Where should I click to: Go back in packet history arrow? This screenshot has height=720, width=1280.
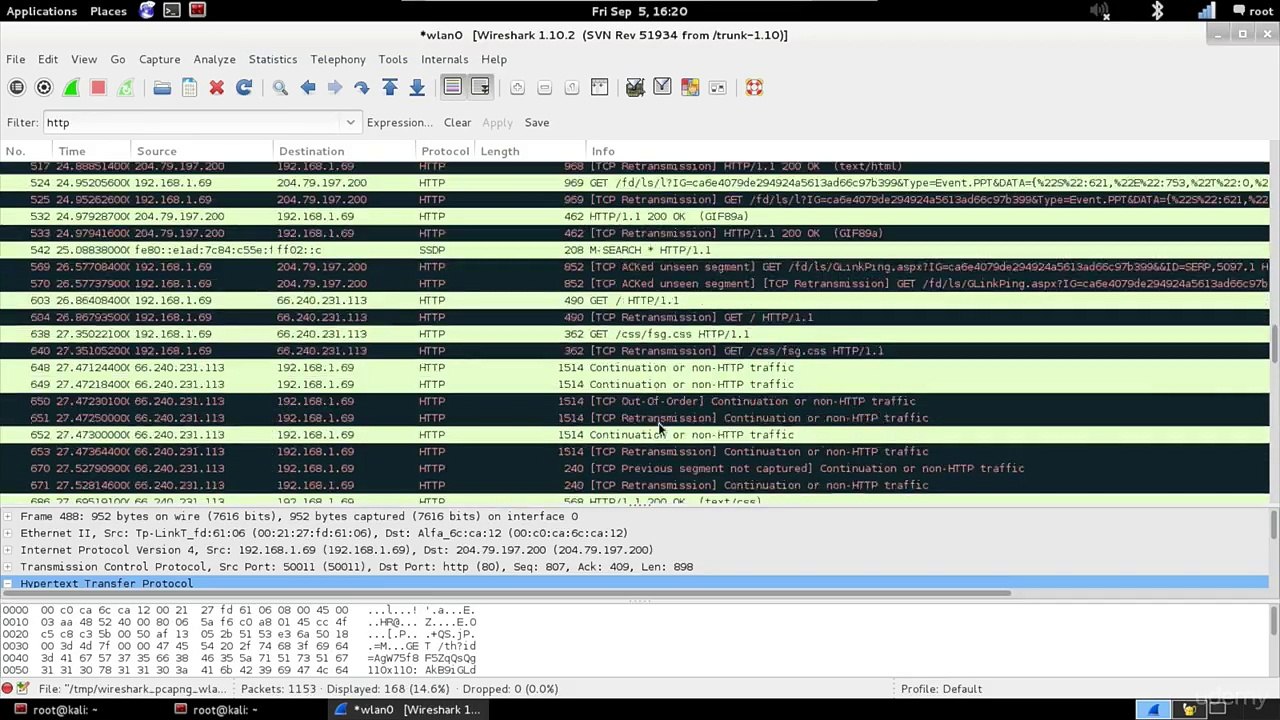pos(308,88)
